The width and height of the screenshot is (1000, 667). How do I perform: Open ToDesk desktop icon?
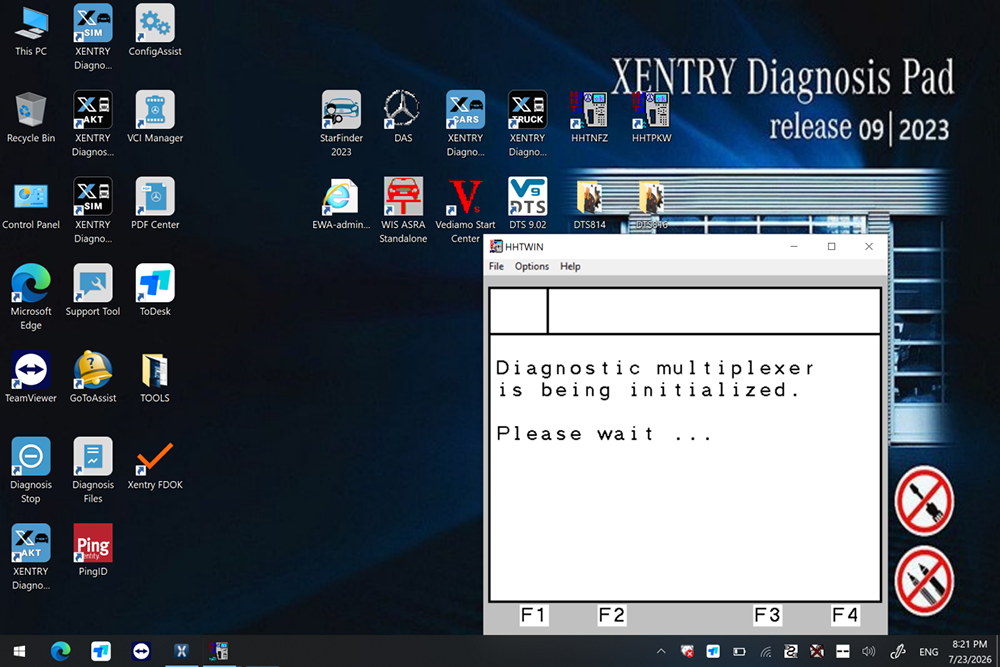coord(155,291)
